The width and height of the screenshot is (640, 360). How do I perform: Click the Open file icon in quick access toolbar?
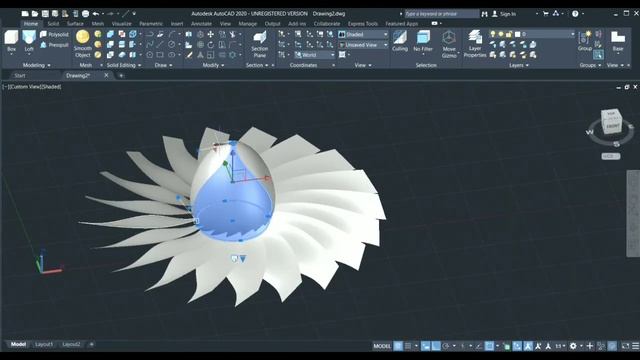35,13
